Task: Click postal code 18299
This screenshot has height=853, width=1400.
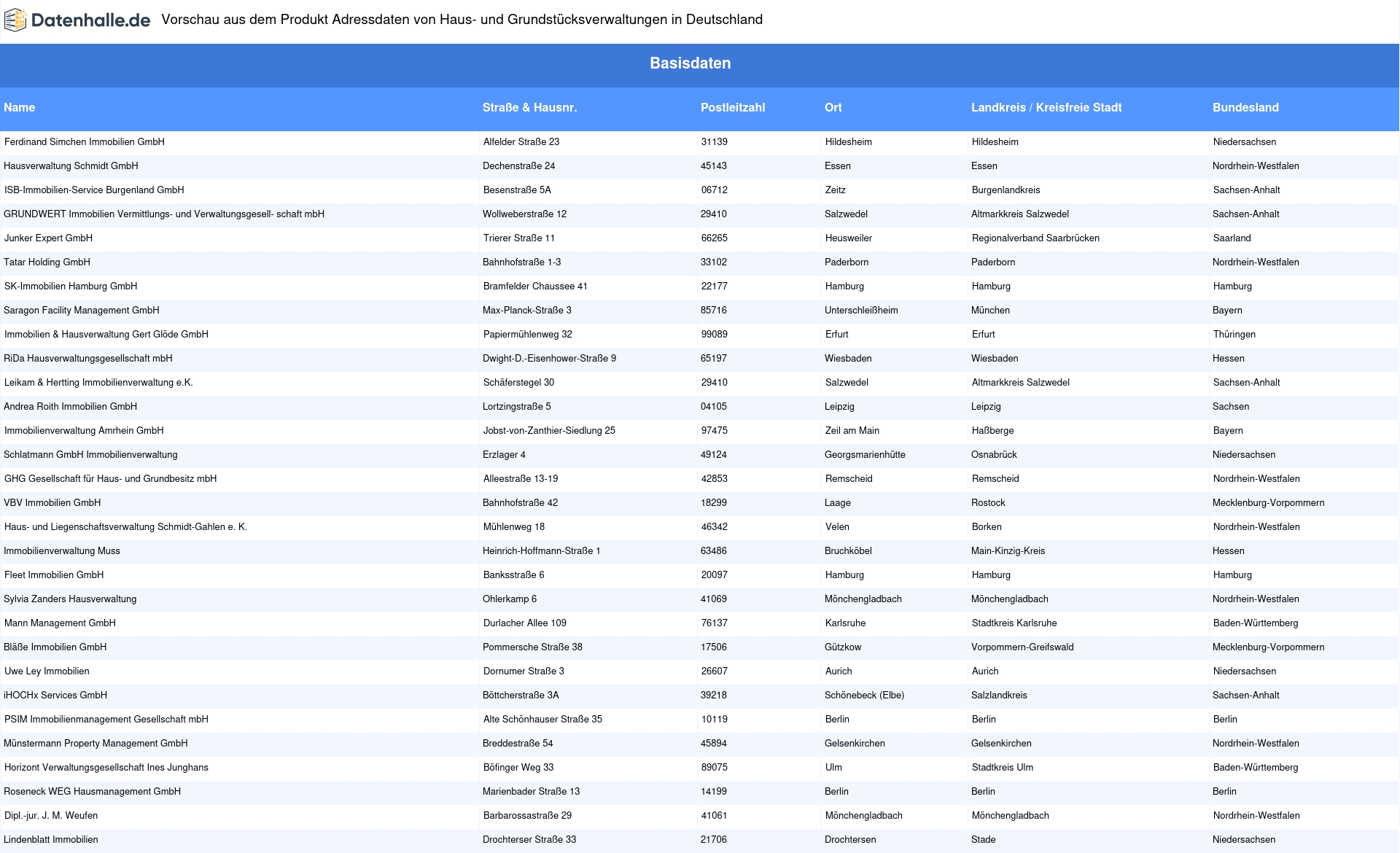Action: 714,503
